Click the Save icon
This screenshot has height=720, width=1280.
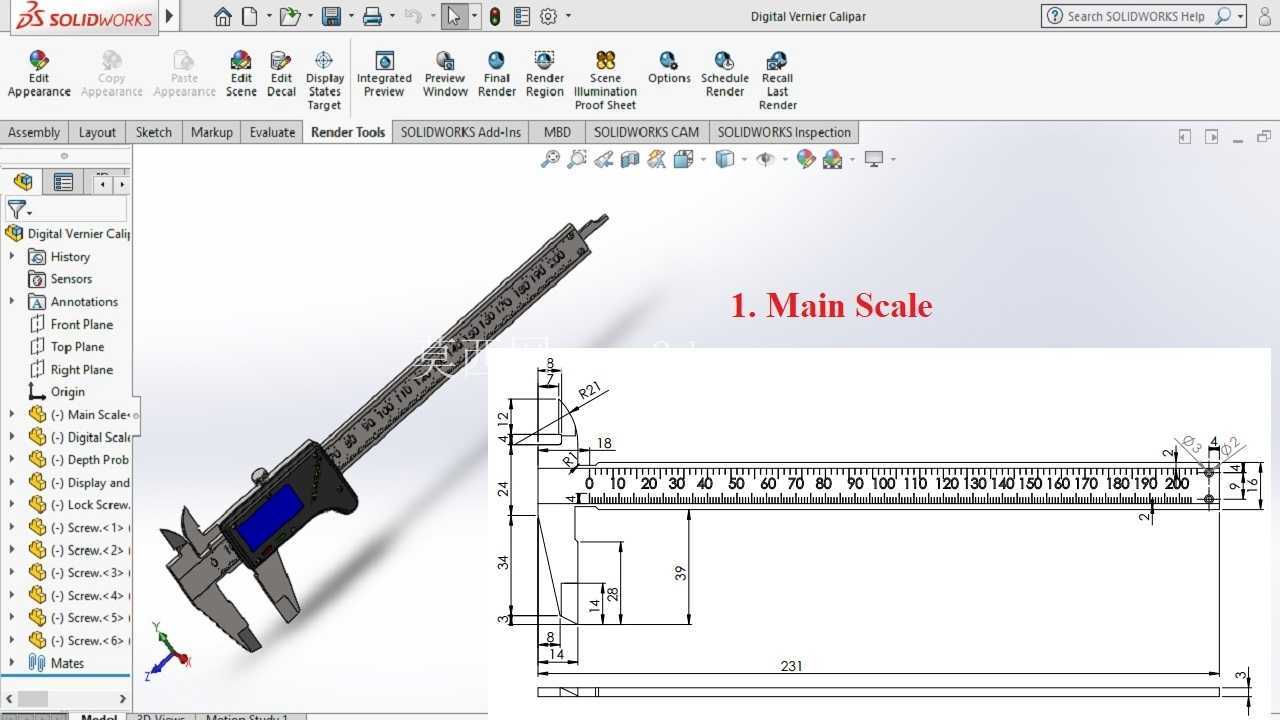[331, 16]
